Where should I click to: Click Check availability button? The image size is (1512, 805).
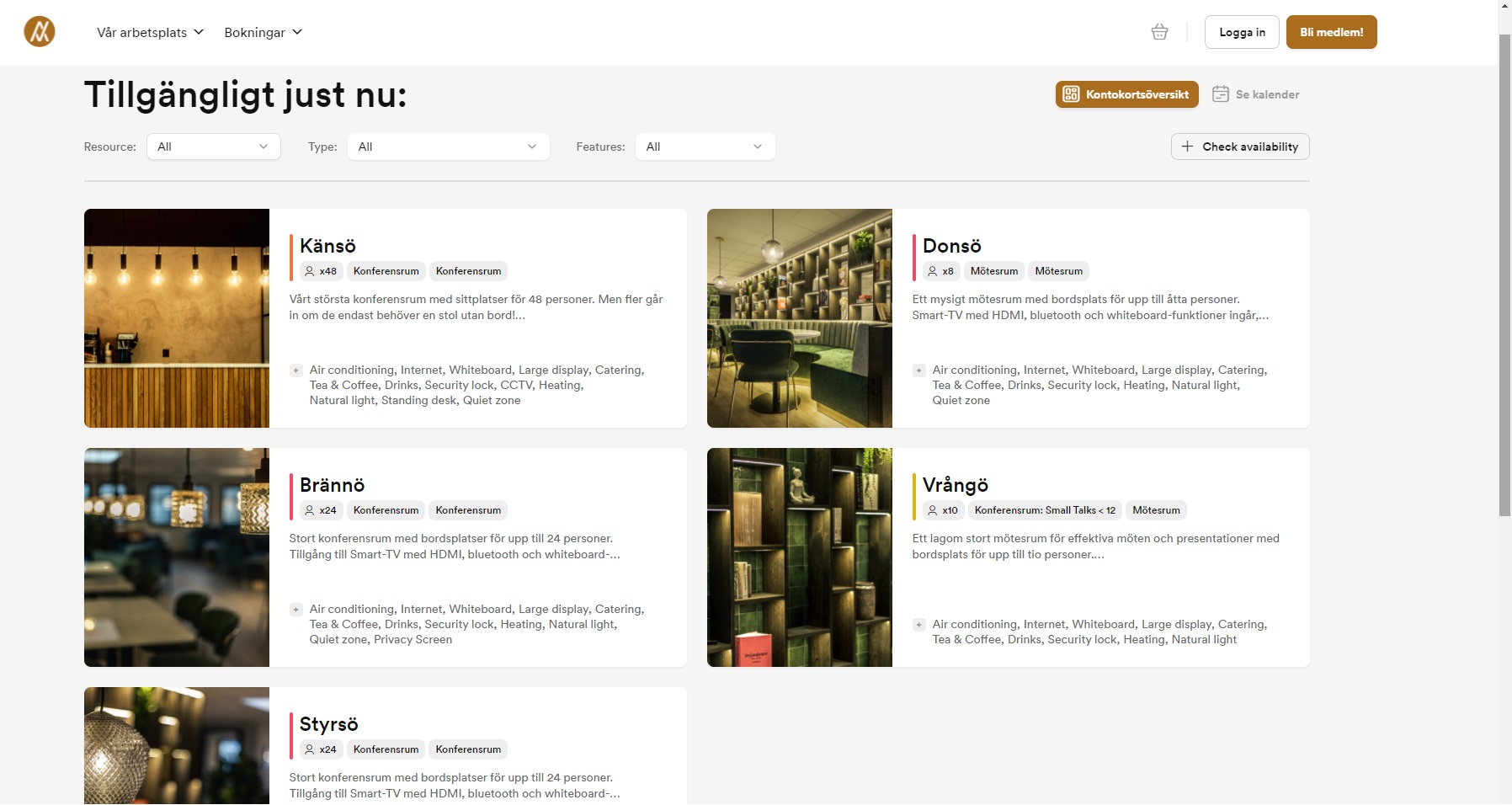pos(1240,147)
